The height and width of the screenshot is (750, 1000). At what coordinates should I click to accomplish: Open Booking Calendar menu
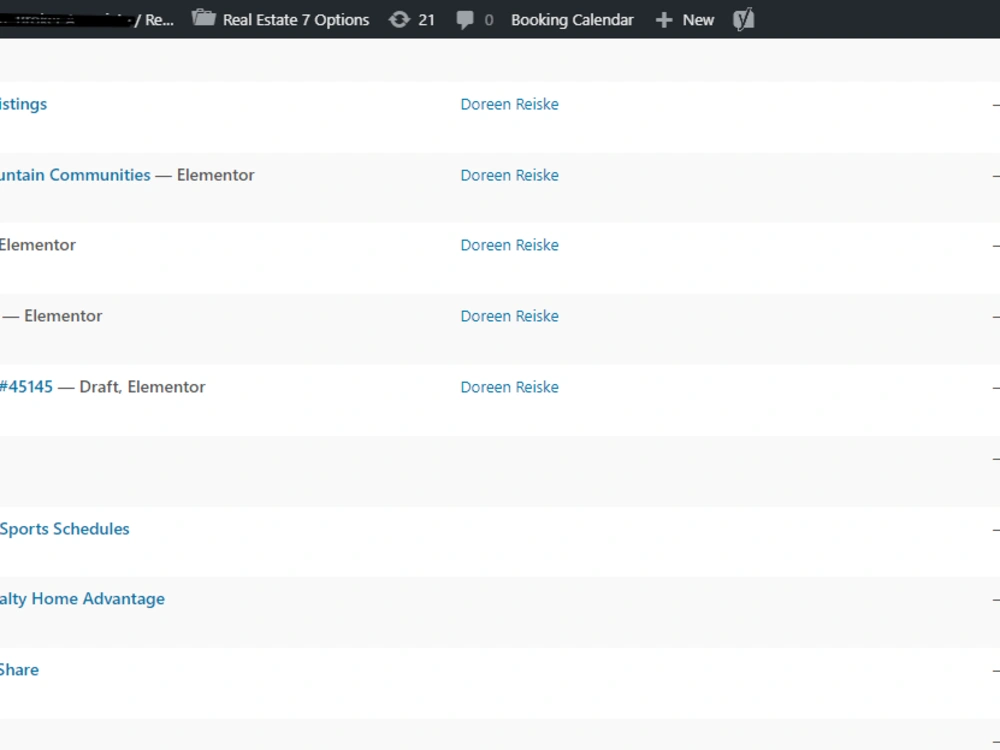click(572, 20)
